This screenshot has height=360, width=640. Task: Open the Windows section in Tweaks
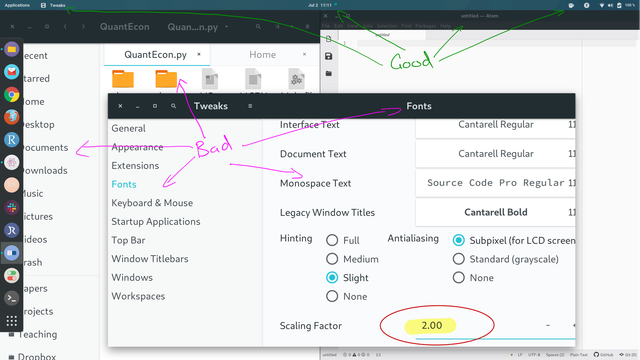pyautogui.click(x=132, y=278)
